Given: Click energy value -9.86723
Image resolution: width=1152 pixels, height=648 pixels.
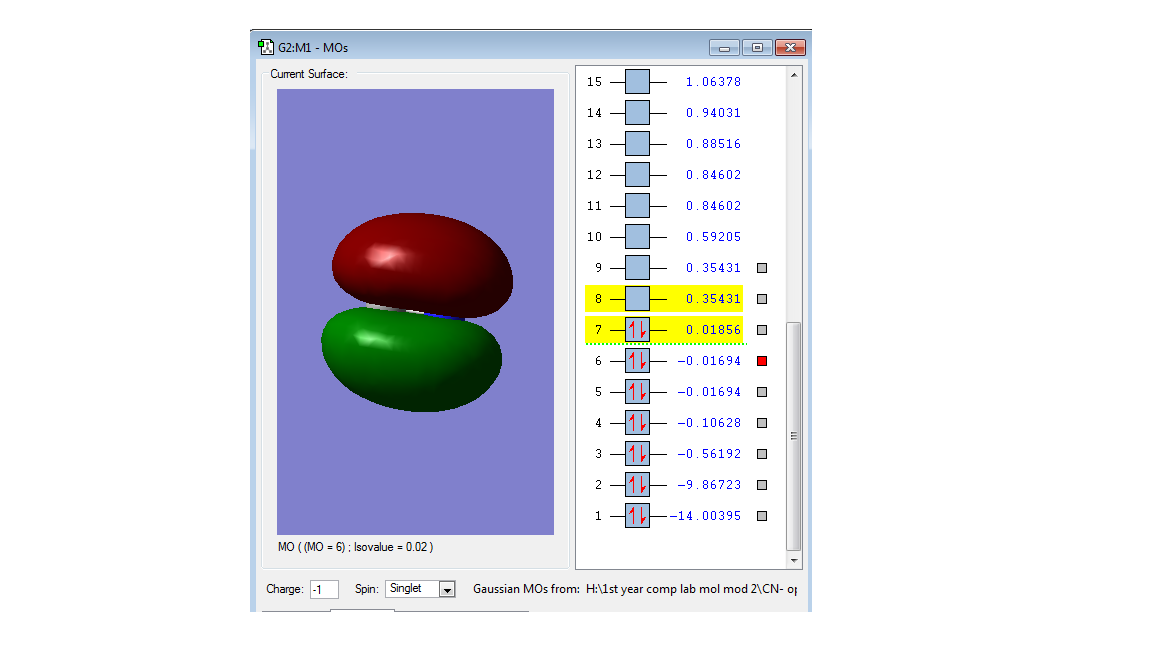Looking at the screenshot, I should [x=709, y=485].
